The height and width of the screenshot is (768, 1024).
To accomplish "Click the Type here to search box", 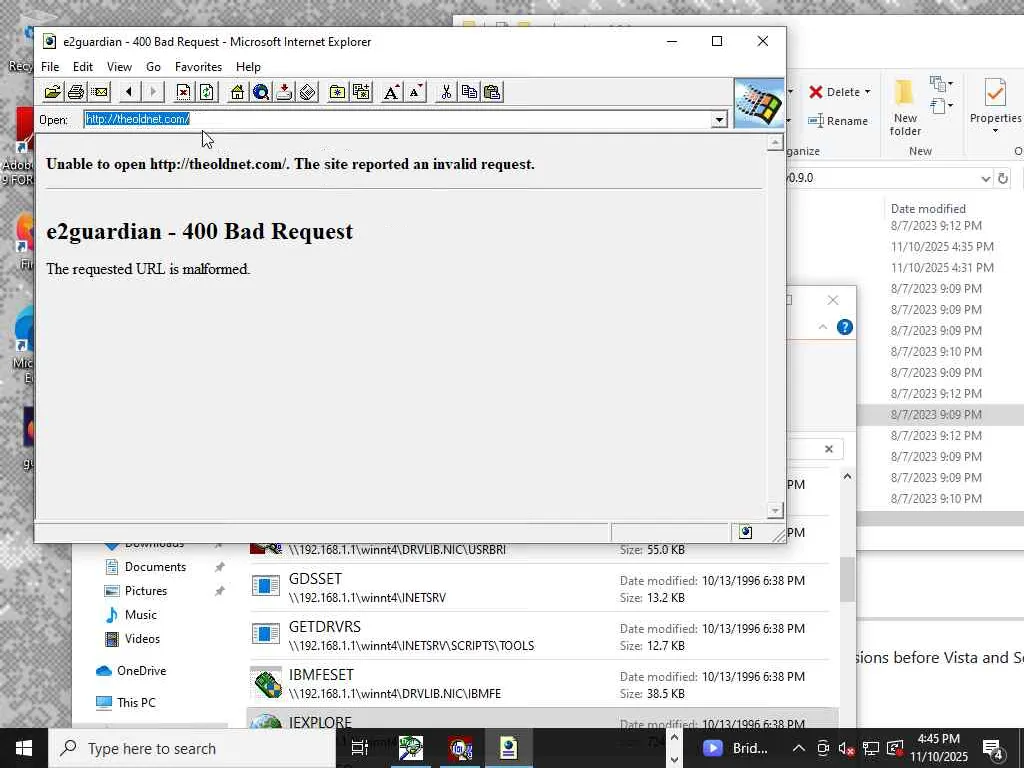I will 193,748.
